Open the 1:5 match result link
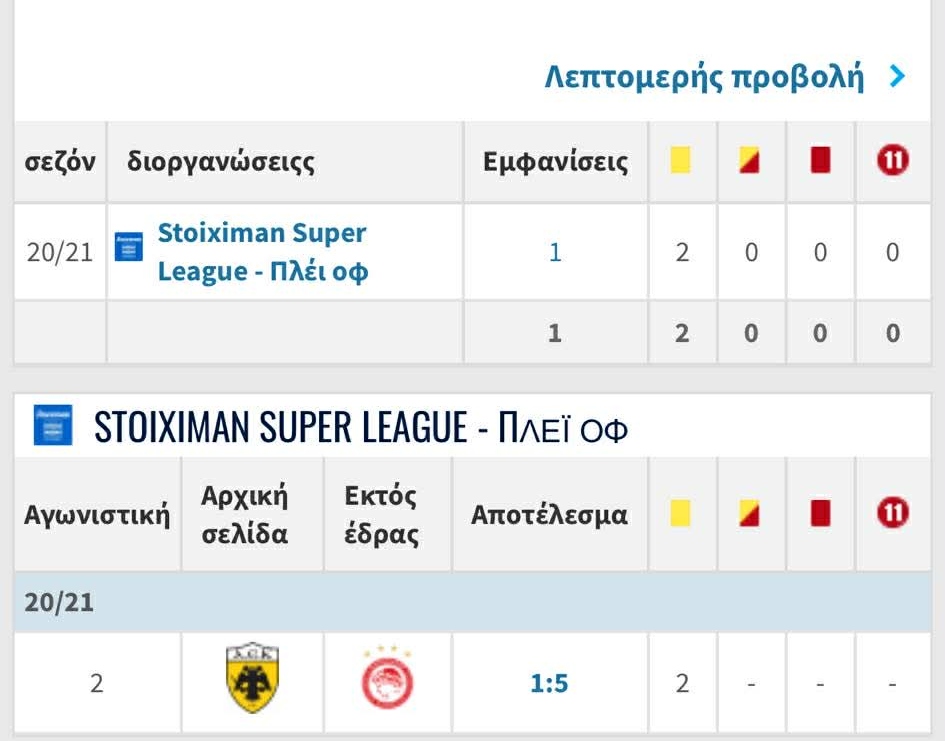The image size is (945, 741). point(549,684)
